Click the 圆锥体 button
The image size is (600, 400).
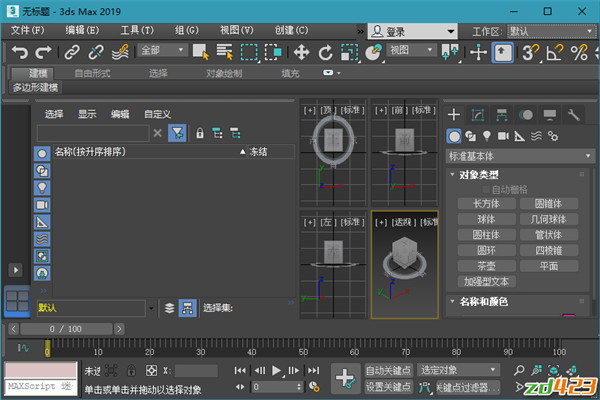(548, 204)
